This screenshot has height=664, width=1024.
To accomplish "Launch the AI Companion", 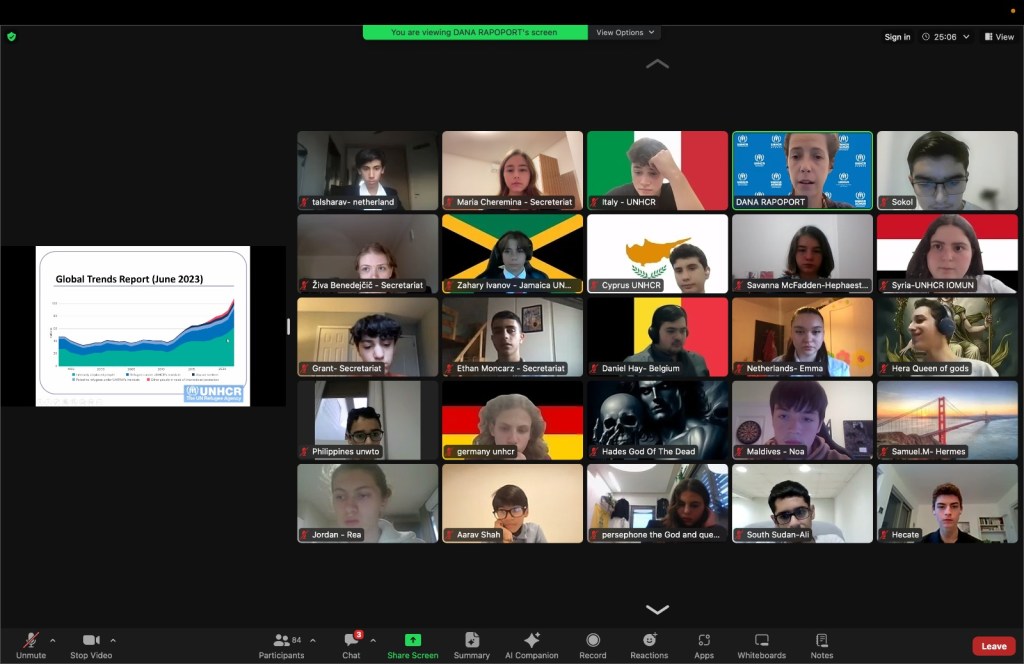I will [532, 645].
